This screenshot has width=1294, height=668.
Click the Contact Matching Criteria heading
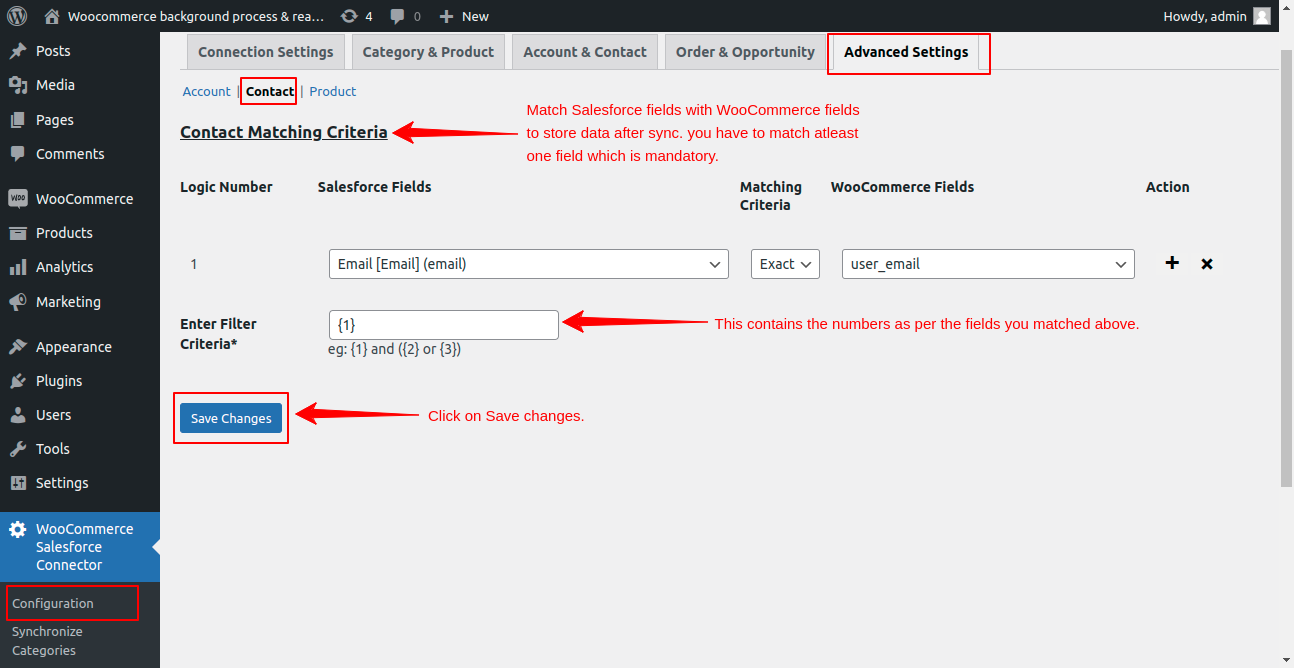[x=284, y=132]
